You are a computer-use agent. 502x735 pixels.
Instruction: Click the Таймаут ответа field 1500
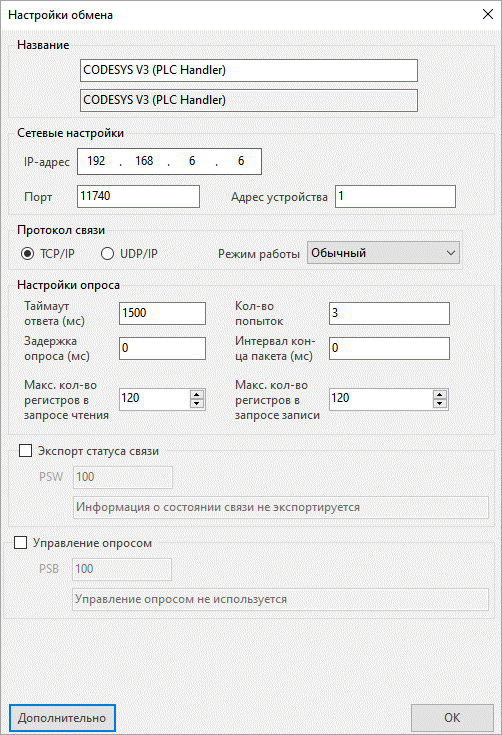coord(162,314)
